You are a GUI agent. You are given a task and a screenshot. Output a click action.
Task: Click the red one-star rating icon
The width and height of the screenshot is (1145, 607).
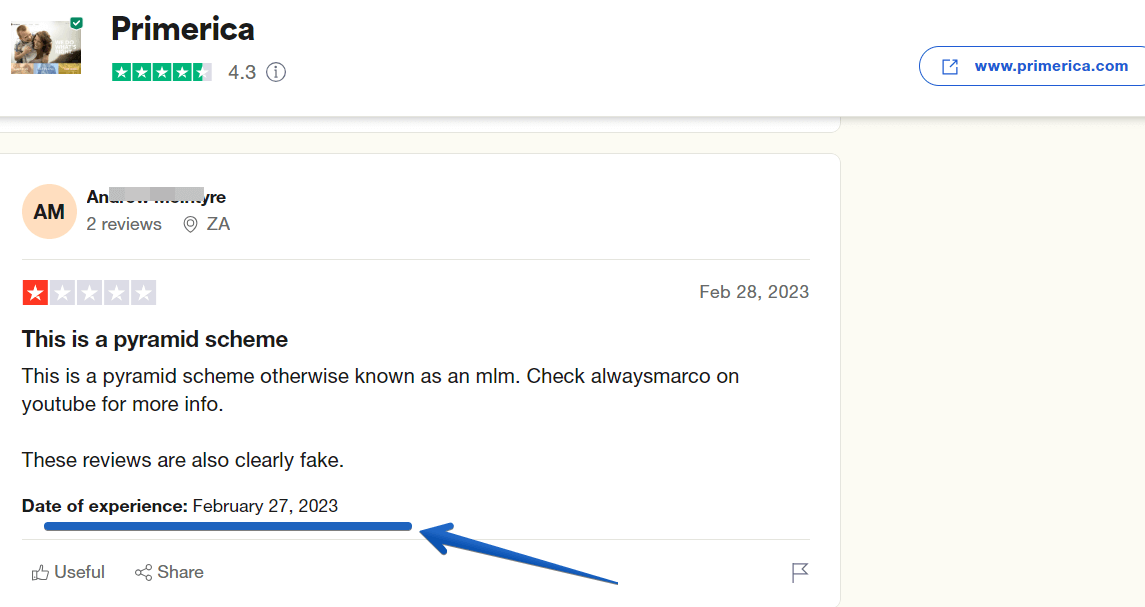pyautogui.click(x=35, y=293)
